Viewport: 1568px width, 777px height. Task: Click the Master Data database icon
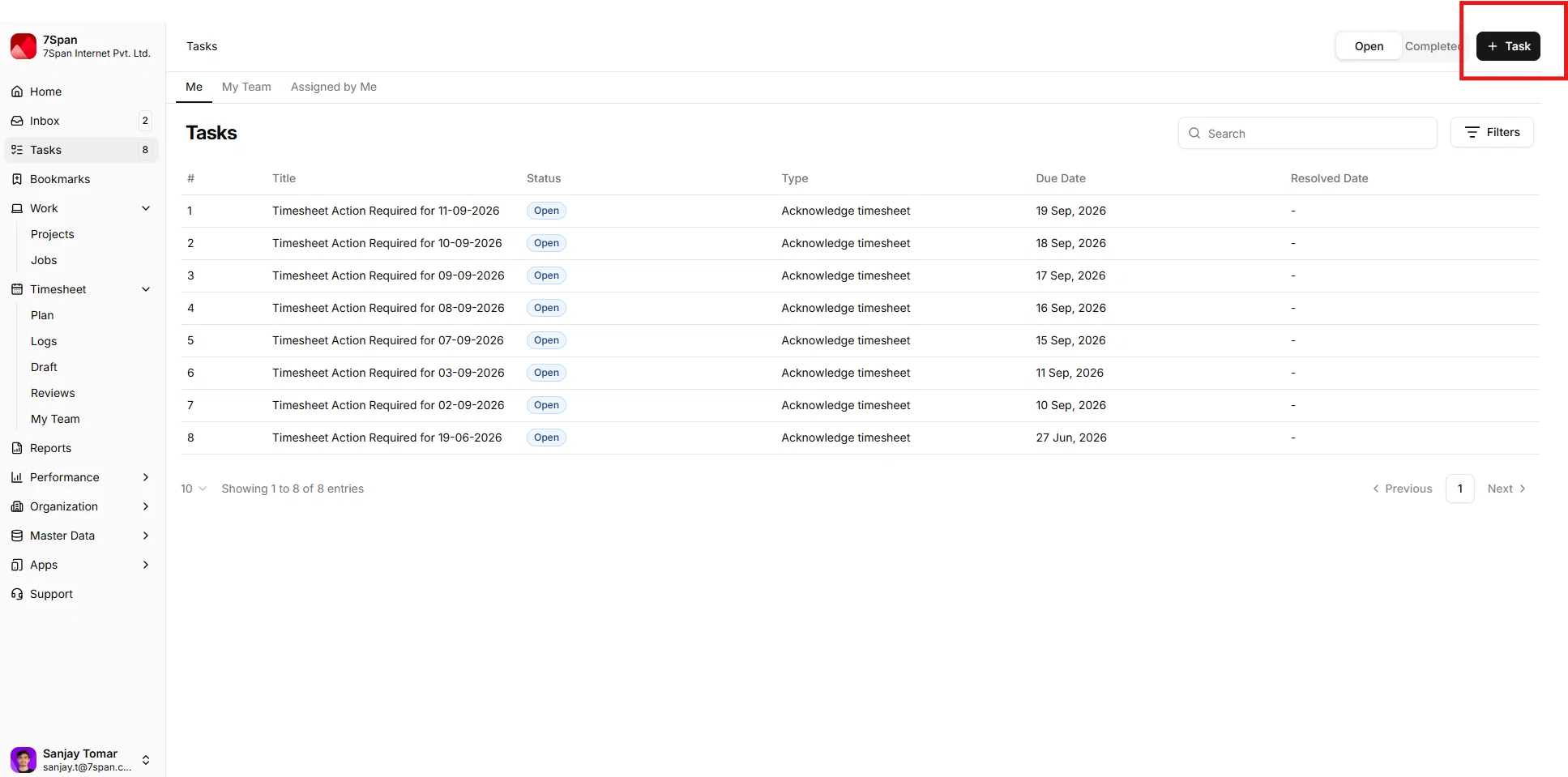coord(17,536)
